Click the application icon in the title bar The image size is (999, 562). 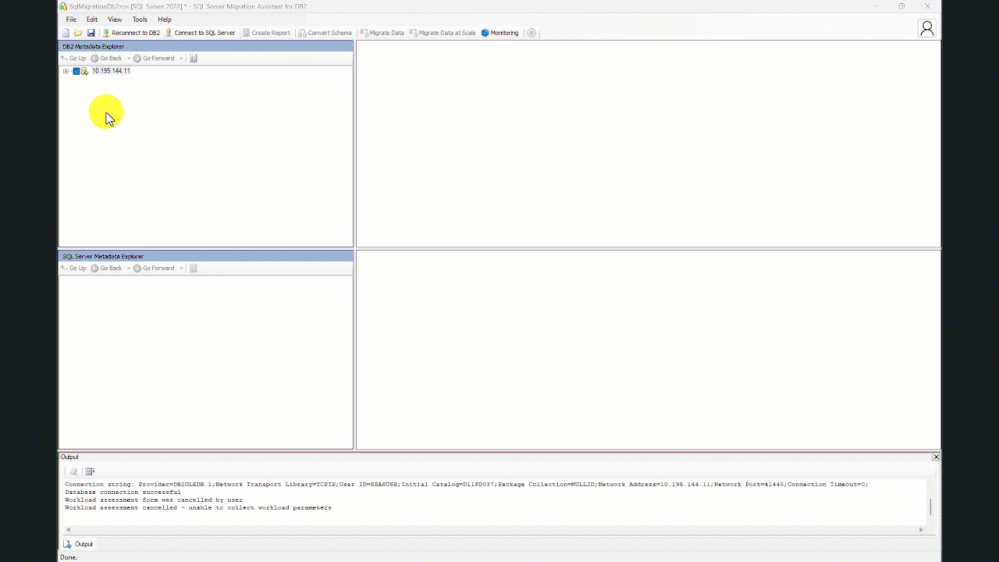click(63, 6)
